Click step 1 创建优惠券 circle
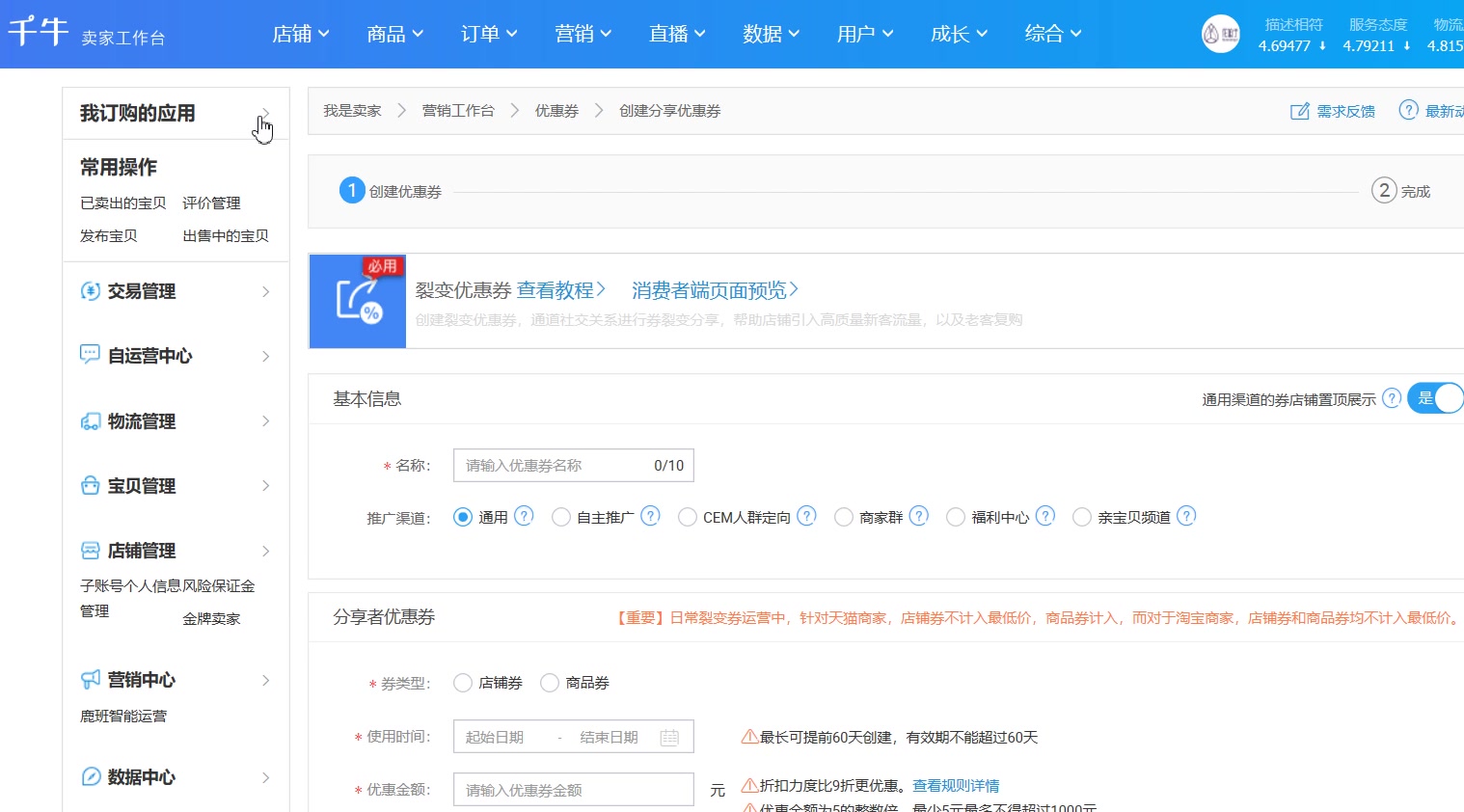The height and width of the screenshot is (812, 1464). coord(352,190)
